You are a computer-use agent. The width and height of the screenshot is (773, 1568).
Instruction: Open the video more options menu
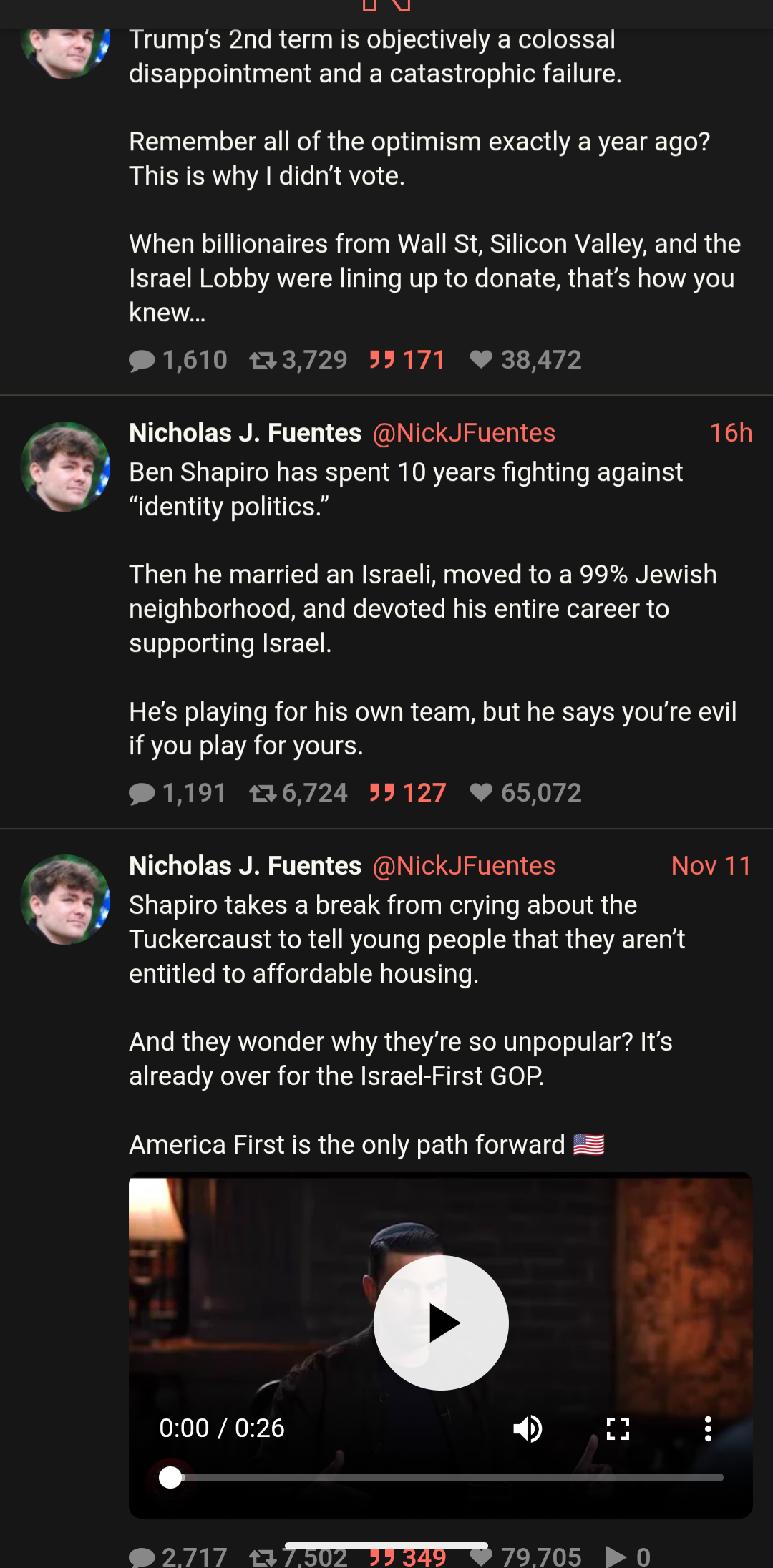(708, 1428)
